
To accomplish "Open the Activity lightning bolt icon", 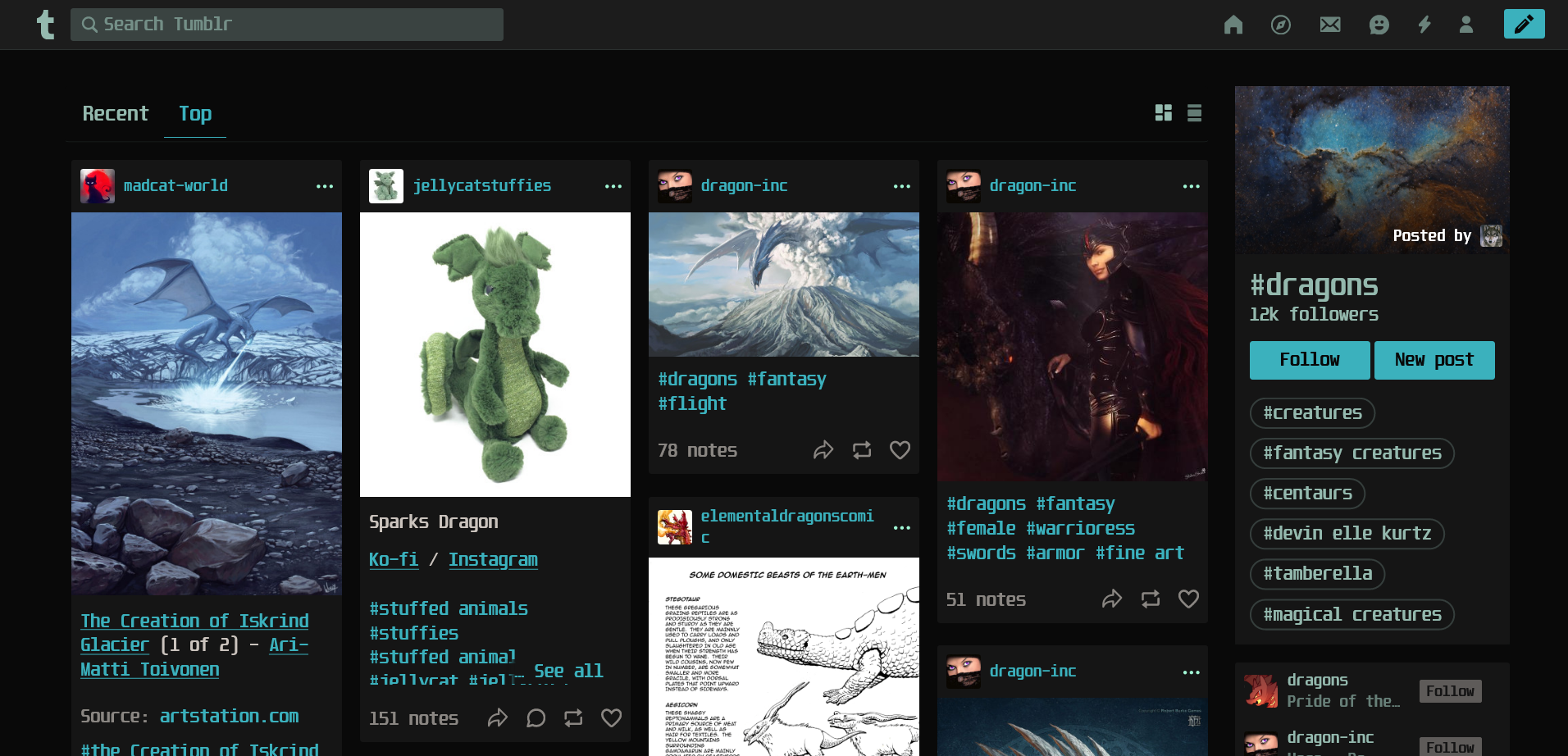I will 1424,25.
